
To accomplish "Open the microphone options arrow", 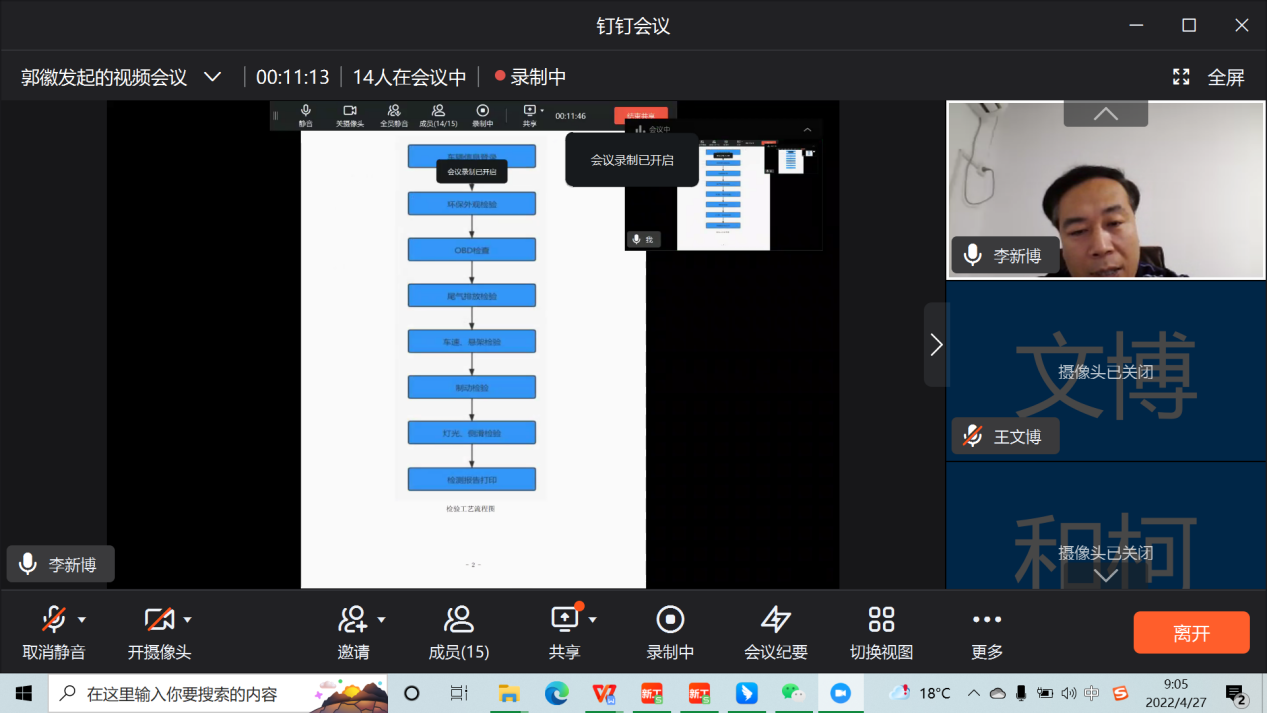I will pos(82,620).
